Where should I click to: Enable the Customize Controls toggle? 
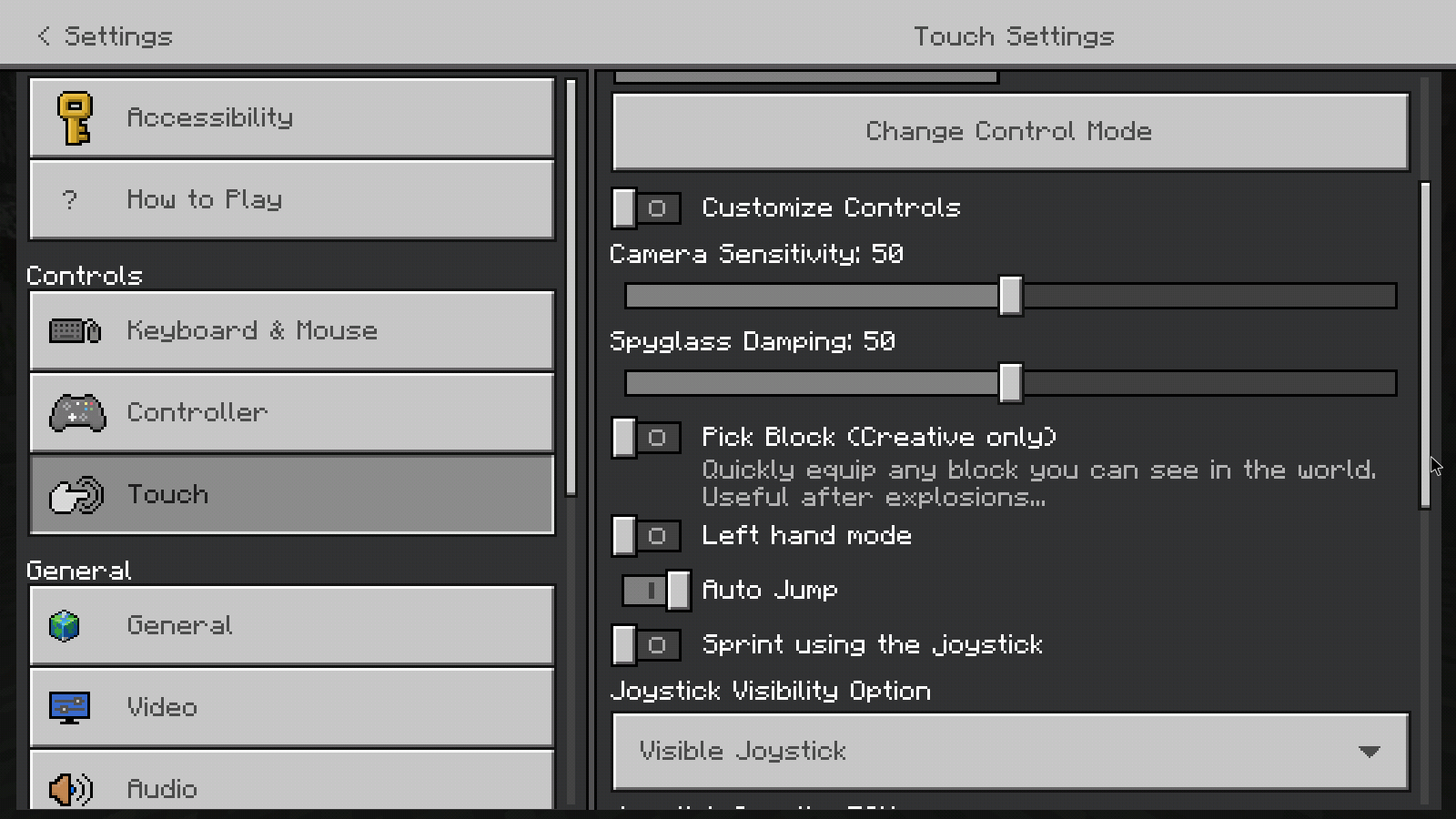[x=646, y=208]
